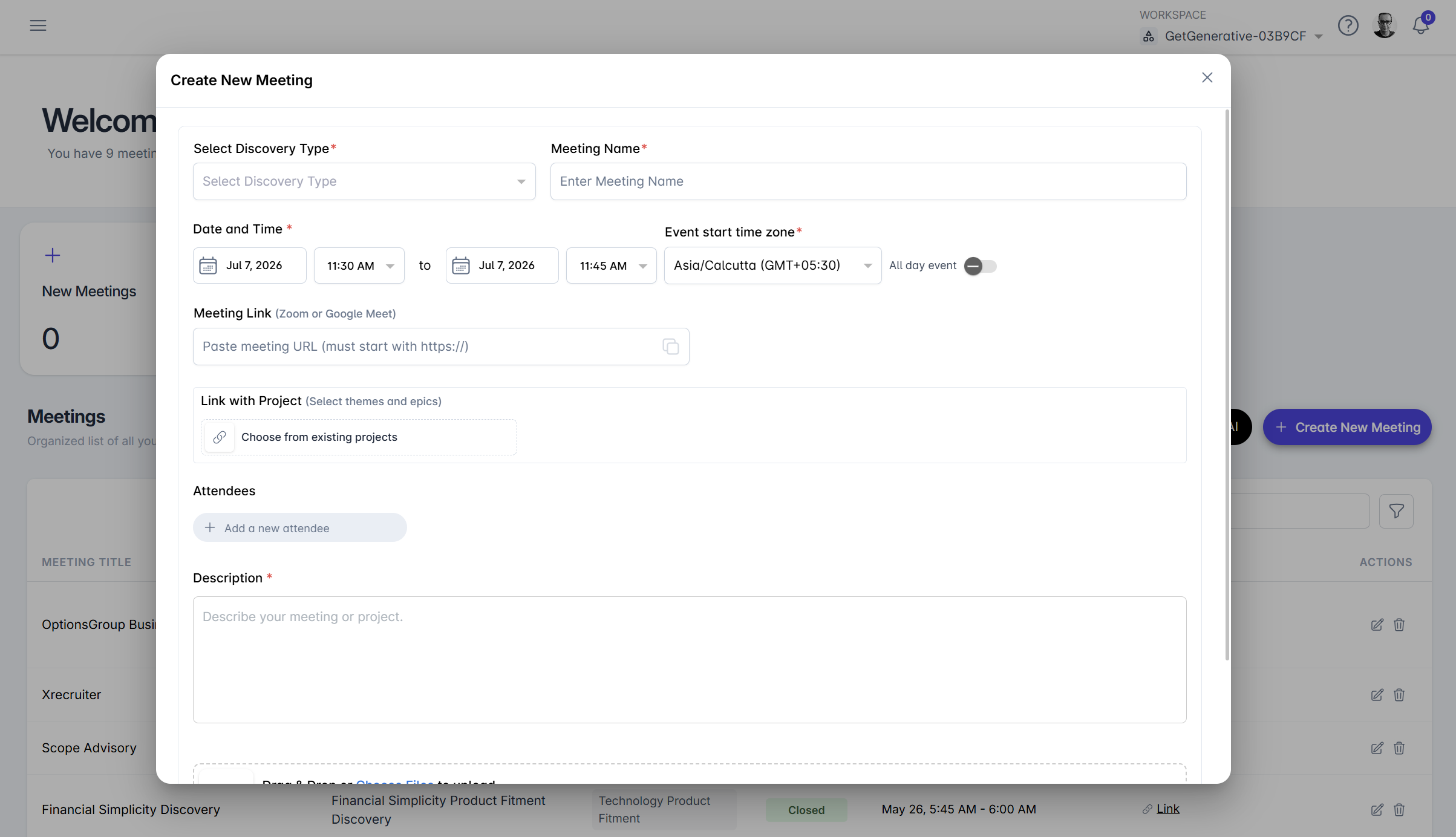Open the meetings filter funnel icon

tap(1396, 511)
